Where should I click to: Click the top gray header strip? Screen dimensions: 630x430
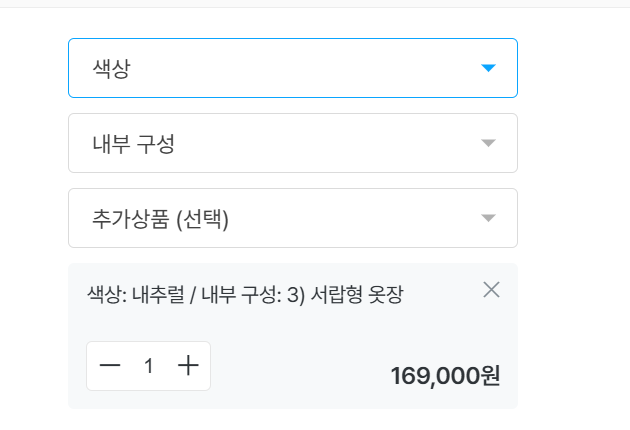pos(315,3)
